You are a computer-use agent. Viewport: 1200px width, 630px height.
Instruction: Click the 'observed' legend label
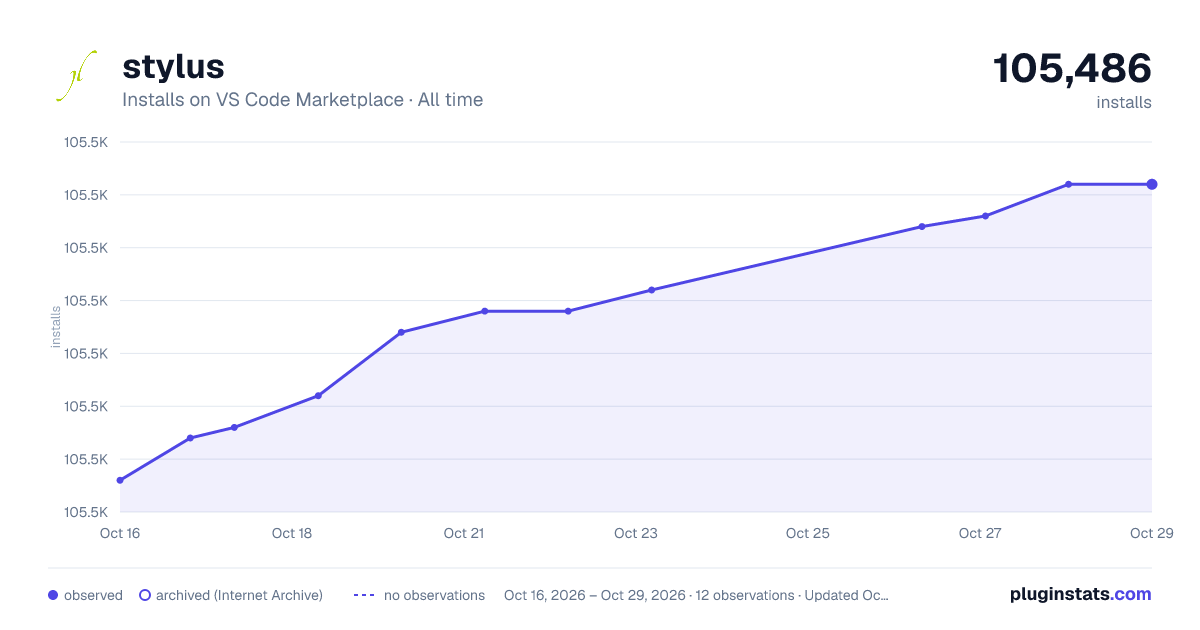tap(93, 595)
